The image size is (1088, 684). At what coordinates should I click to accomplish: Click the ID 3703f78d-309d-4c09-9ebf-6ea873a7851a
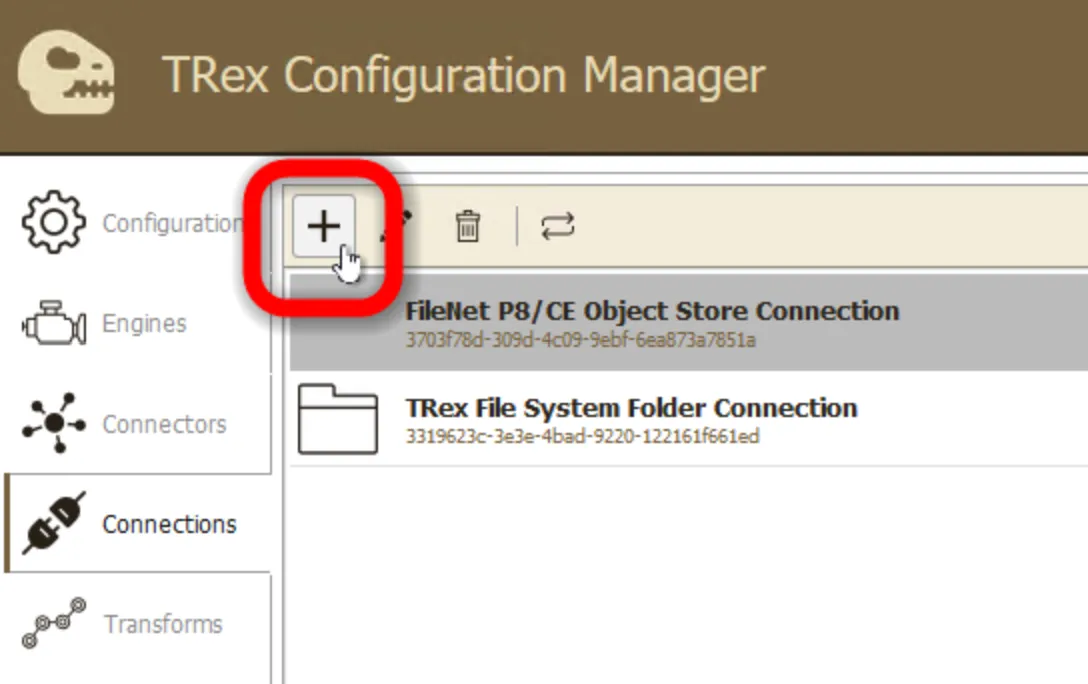pyautogui.click(x=581, y=340)
